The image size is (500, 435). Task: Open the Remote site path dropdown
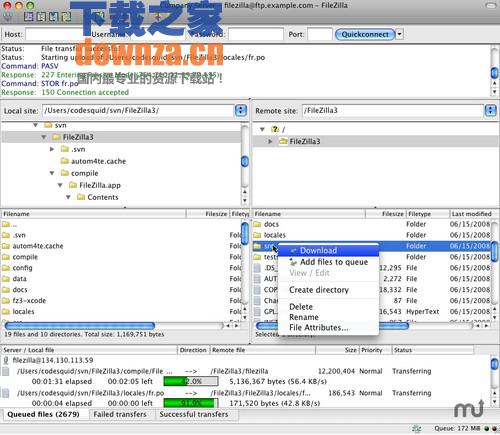(x=490, y=110)
